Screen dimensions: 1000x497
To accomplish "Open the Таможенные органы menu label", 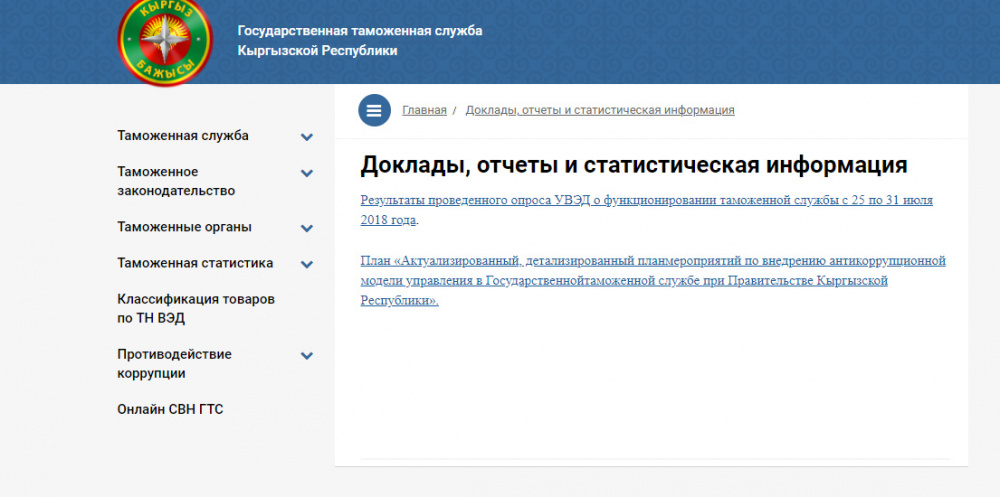I will [x=184, y=227].
